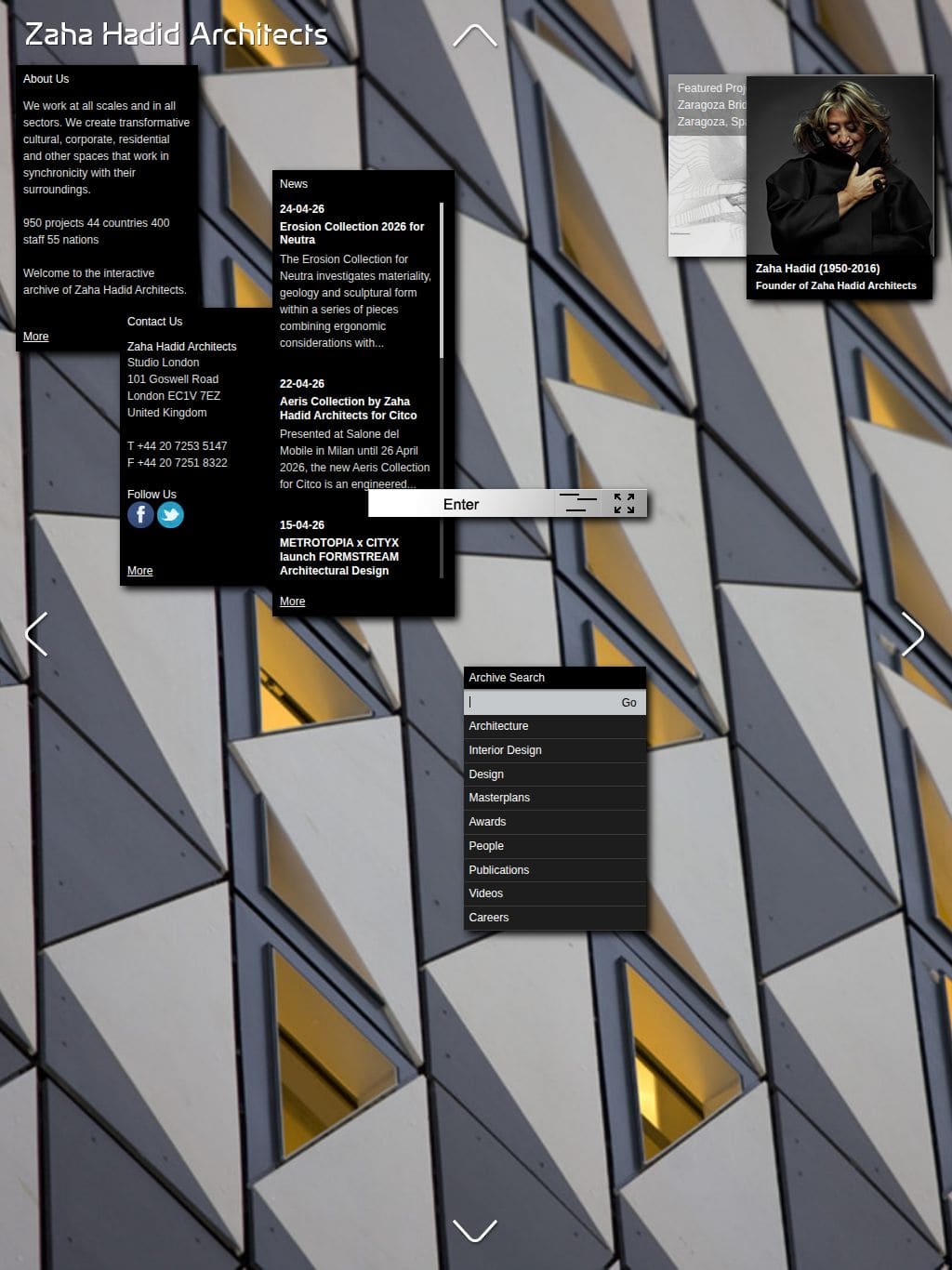Click More link under About Us

[x=36, y=337]
